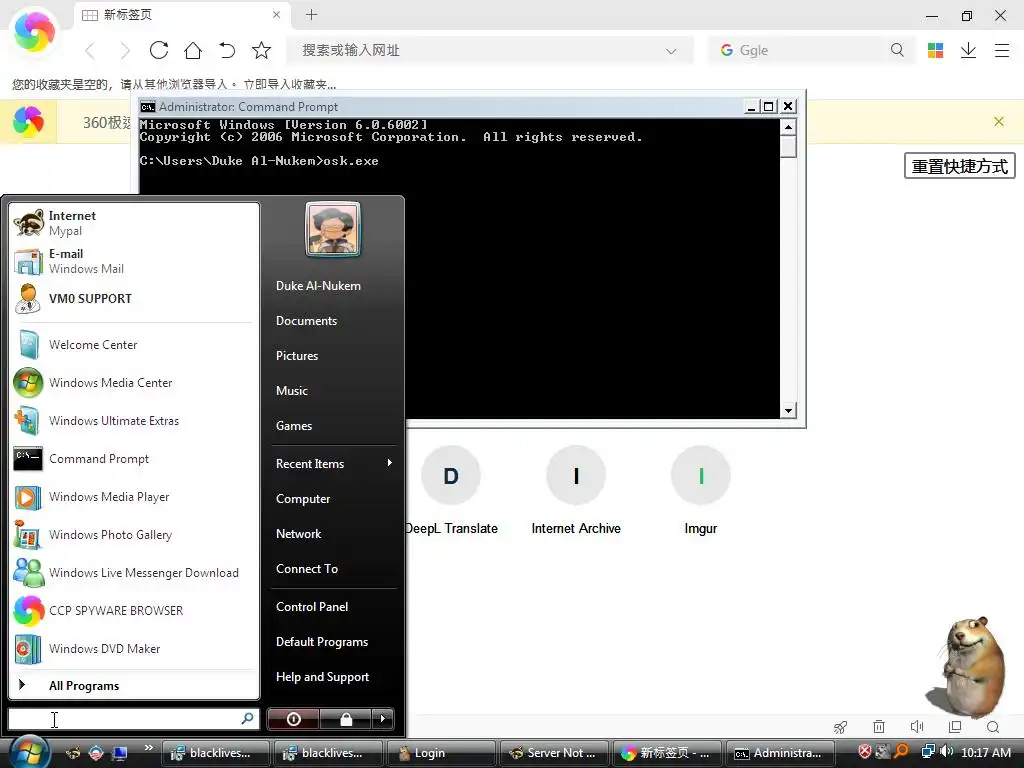Go to browser home icon

pos(193,50)
